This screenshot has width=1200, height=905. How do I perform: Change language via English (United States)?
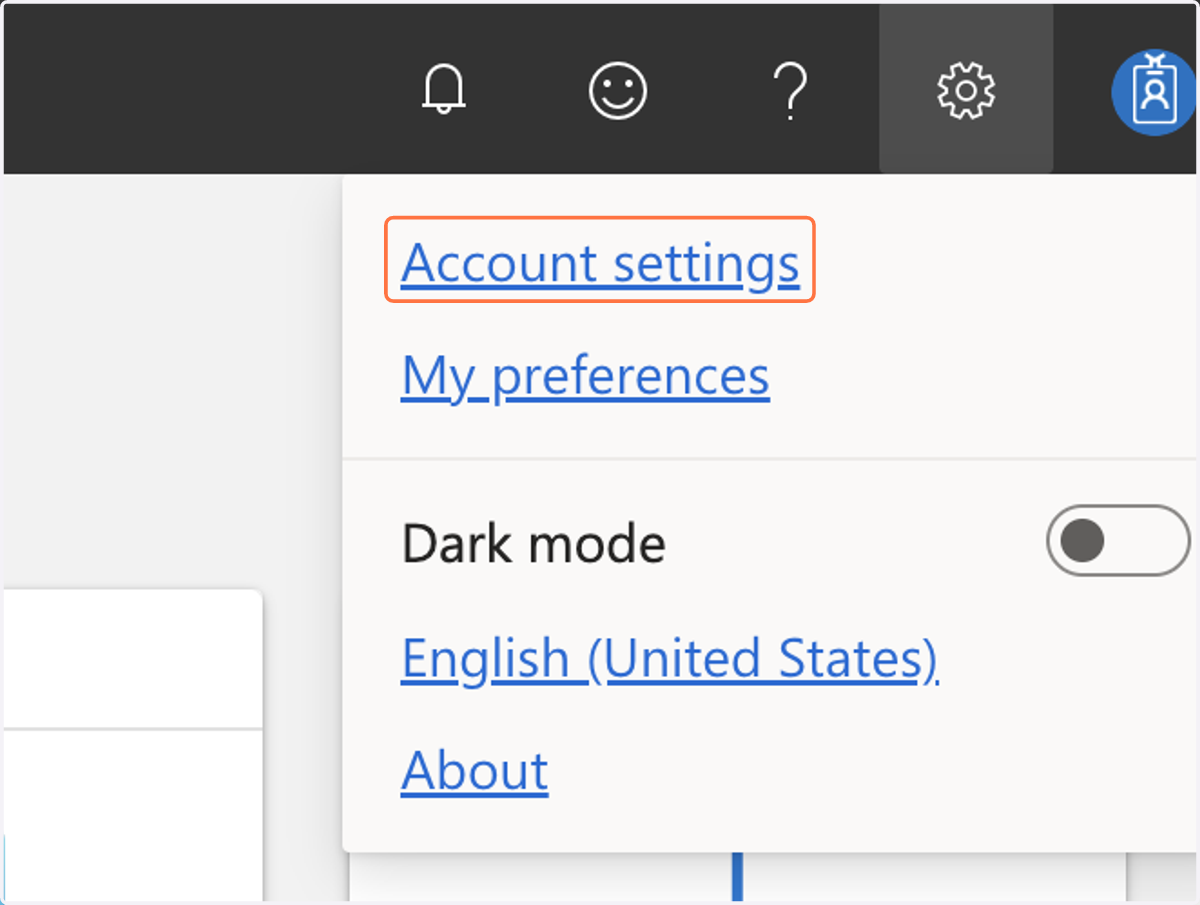click(x=669, y=658)
